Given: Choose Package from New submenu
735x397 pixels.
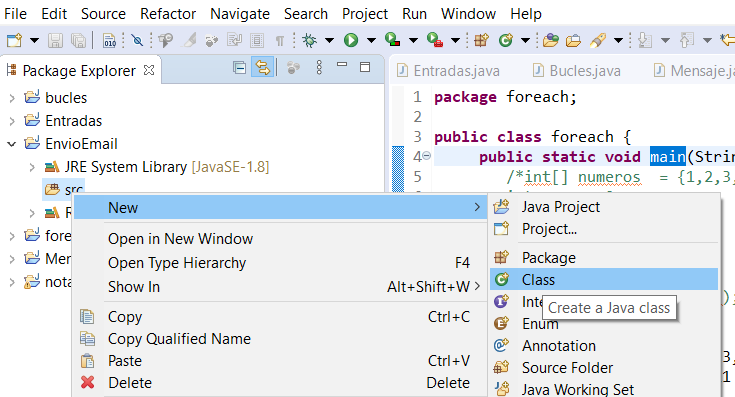Looking at the screenshot, I should [x=604, y=258].
